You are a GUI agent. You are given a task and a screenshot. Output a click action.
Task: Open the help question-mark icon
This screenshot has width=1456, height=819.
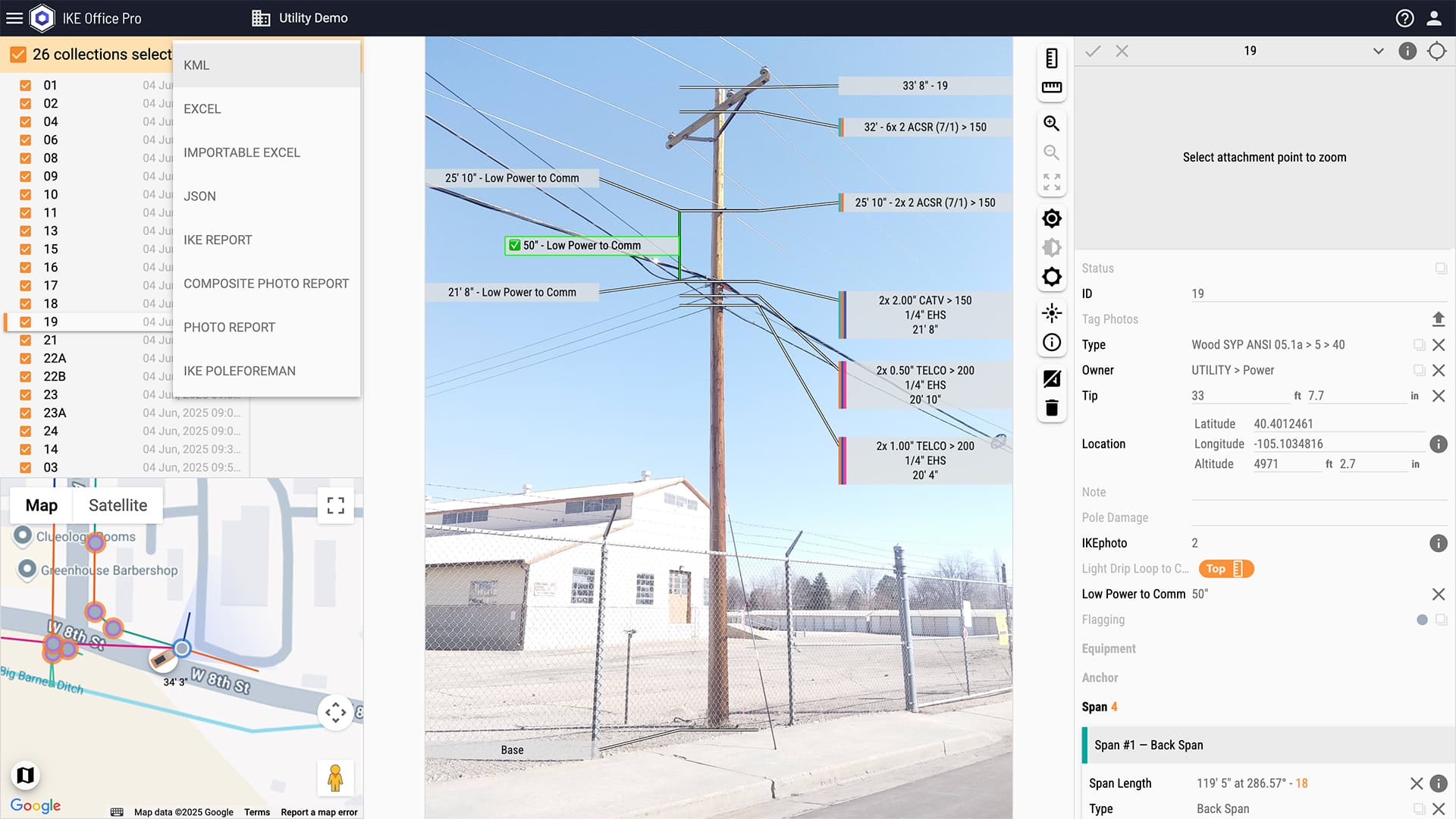click(x=1404, y=18)
